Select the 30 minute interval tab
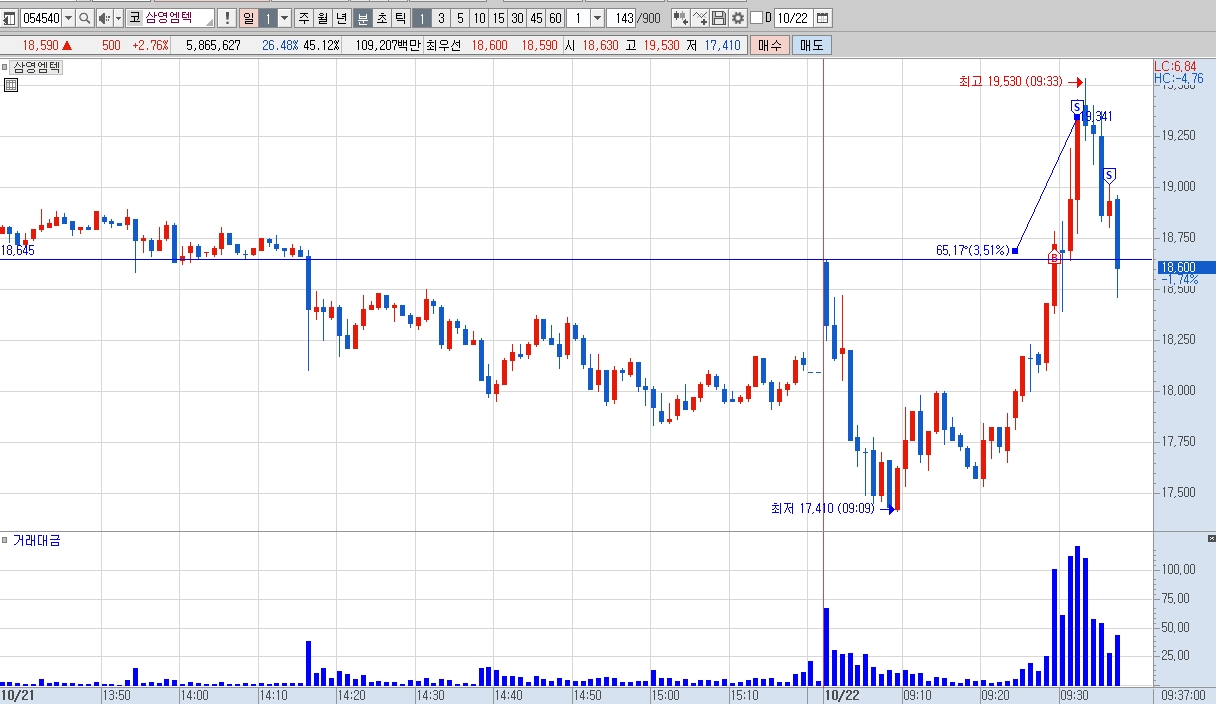Screen dimensions: 1216x704 click(x=517, y=18)
